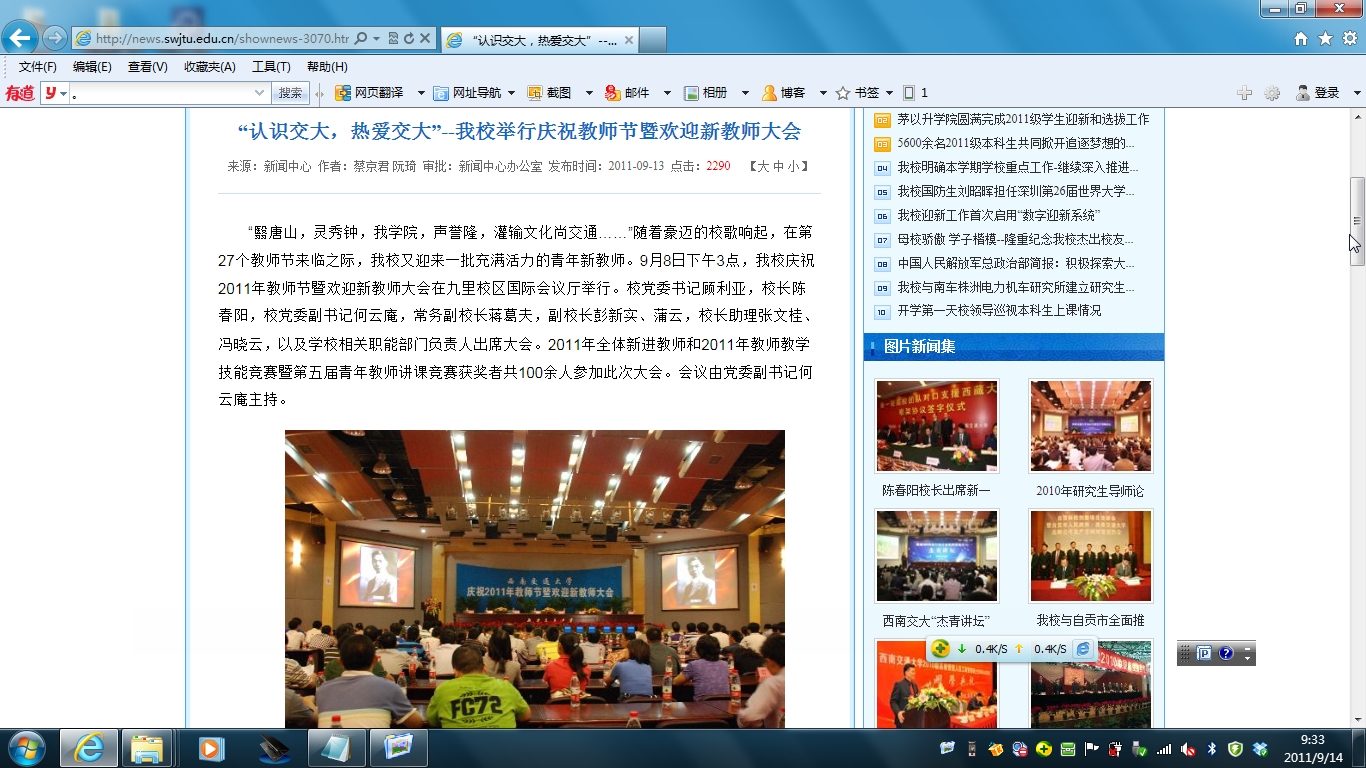The width and height of the screenshot is (1366, 768).
Task: Set article font size to 大
Action: pos(763,166)
